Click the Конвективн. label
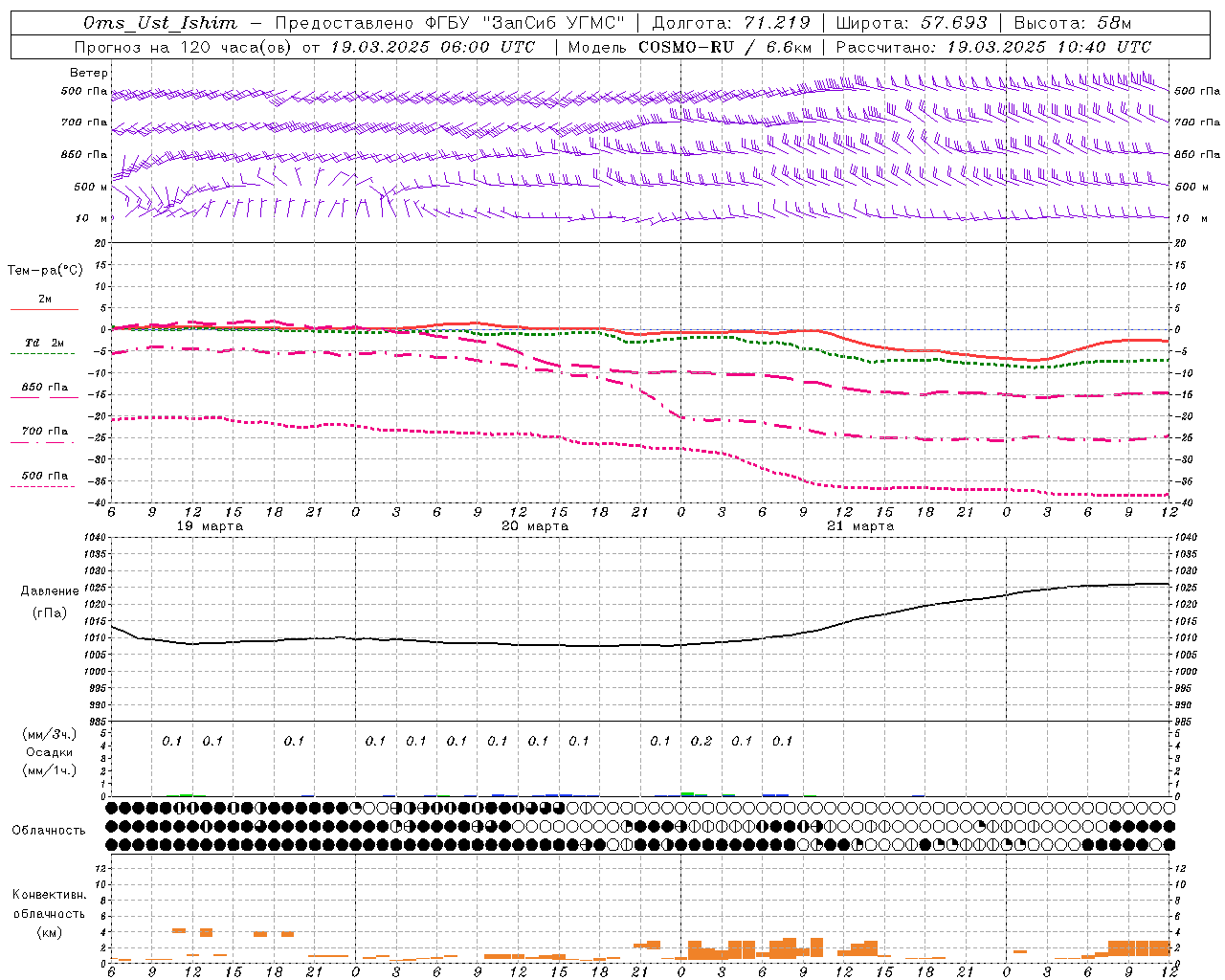 50,895
